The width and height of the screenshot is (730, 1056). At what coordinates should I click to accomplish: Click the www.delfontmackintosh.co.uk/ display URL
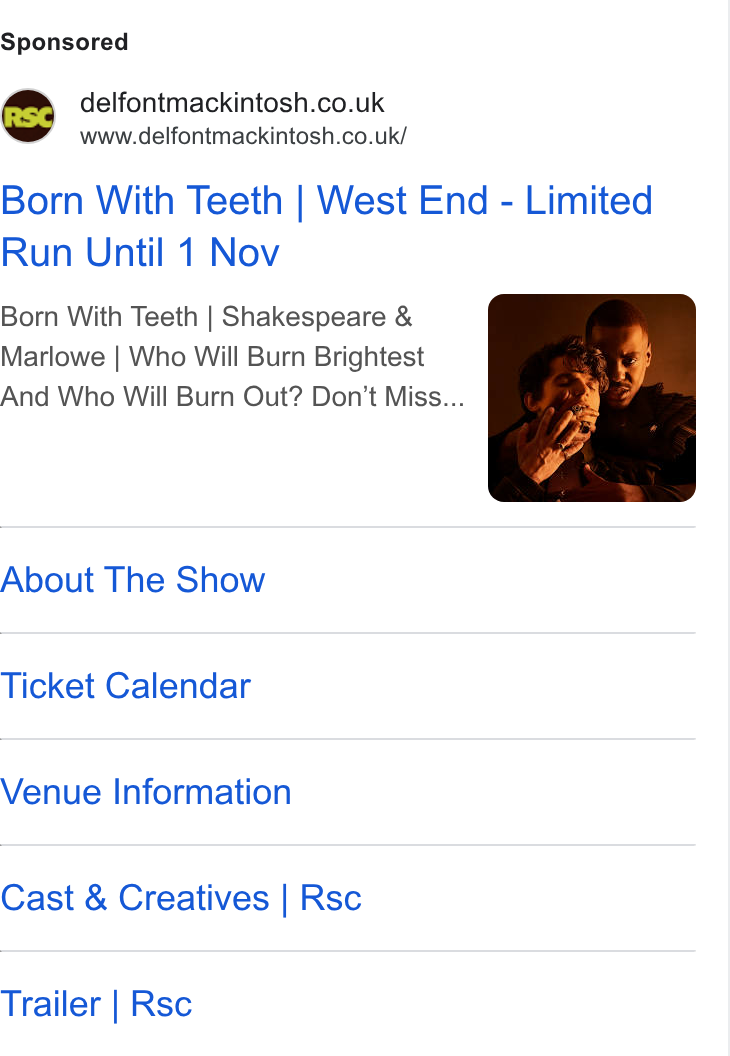coord(243,136)
